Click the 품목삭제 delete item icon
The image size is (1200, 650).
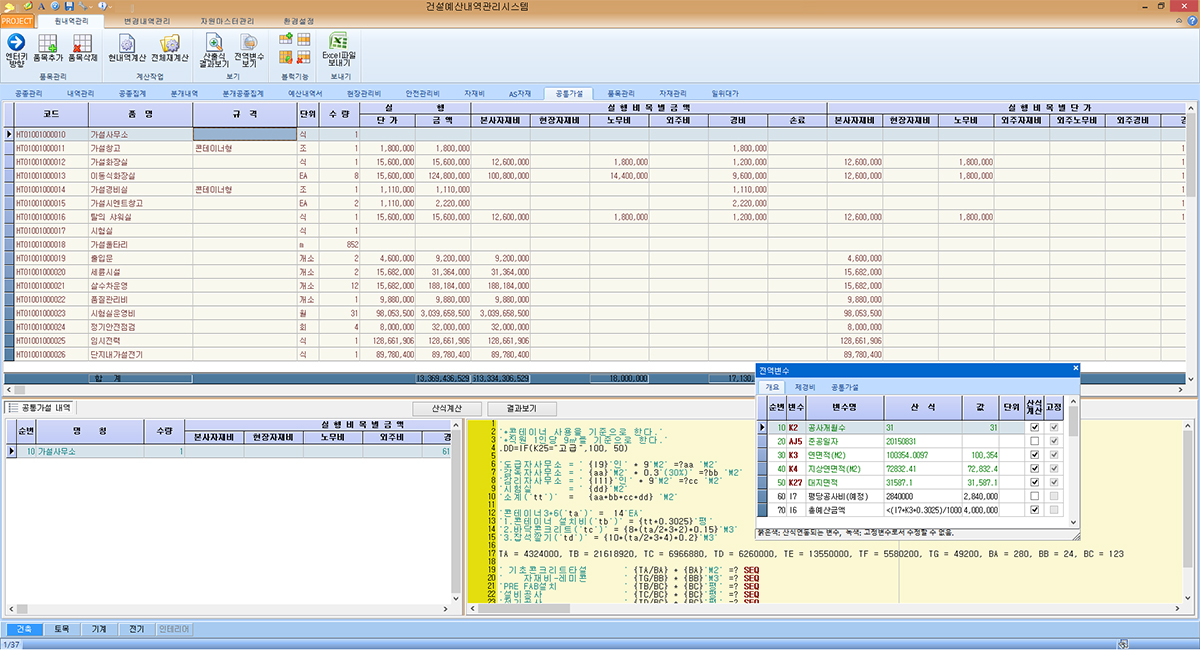(x=82, y=42)
